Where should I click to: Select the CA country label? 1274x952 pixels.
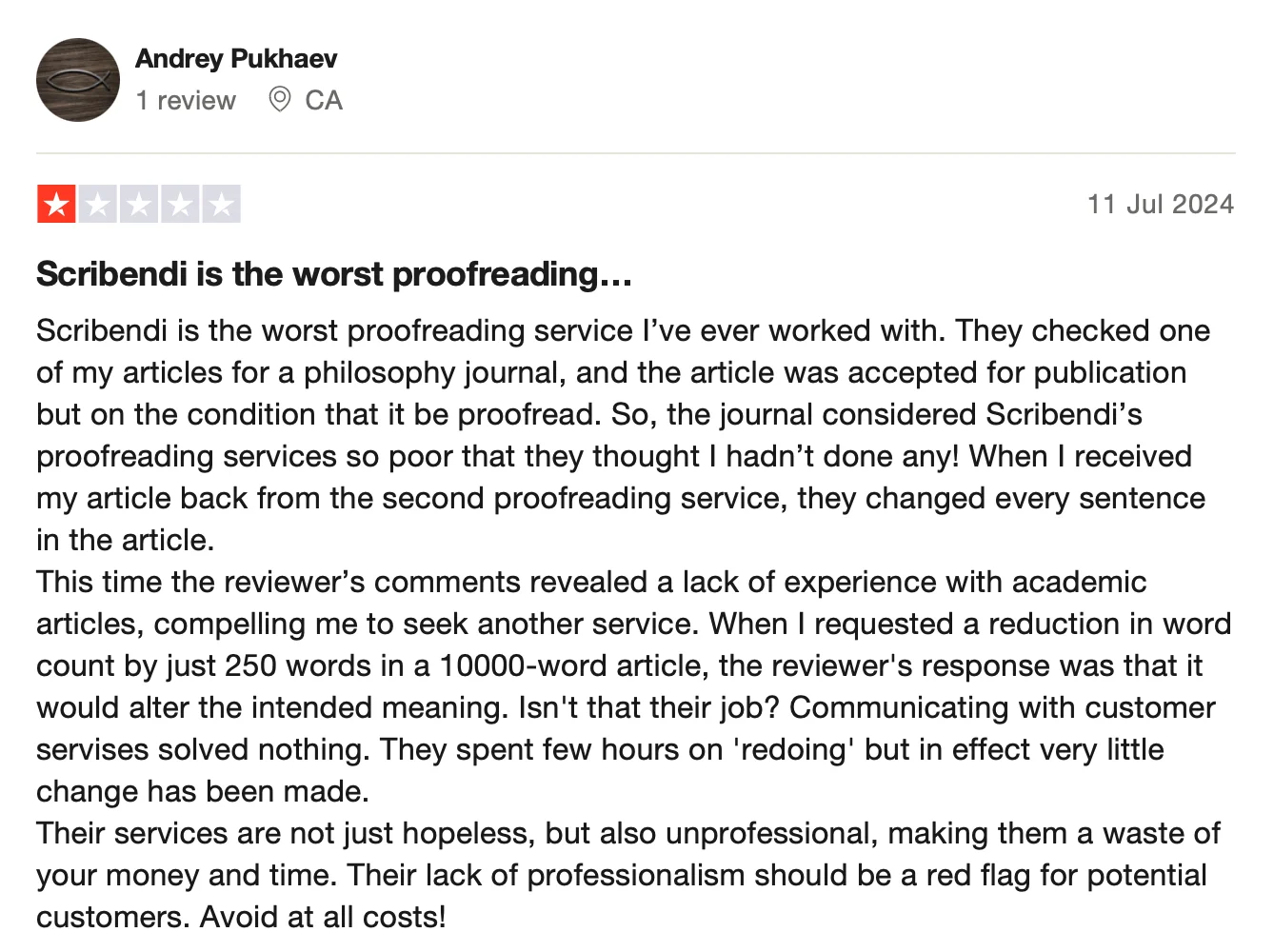tap(324, 101)
